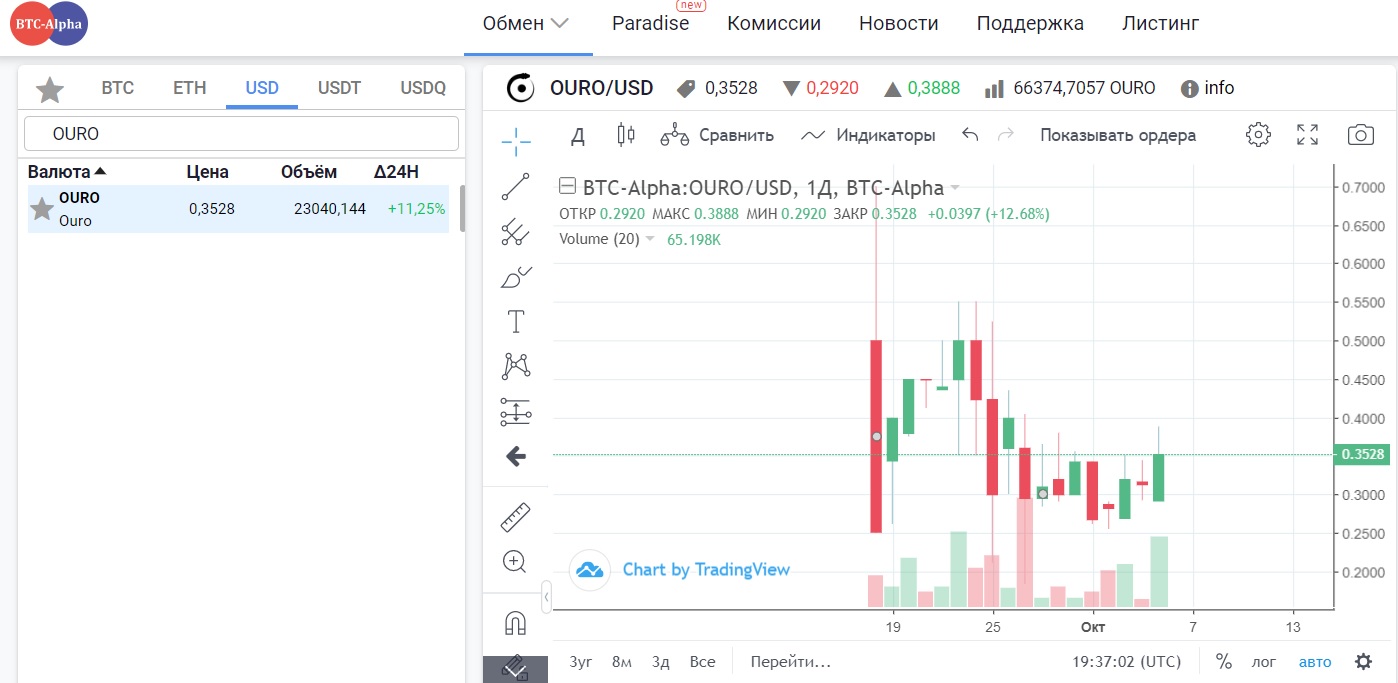Toggle auto scale with авто
This screenshot has width=1398, height=683.
1315,662
